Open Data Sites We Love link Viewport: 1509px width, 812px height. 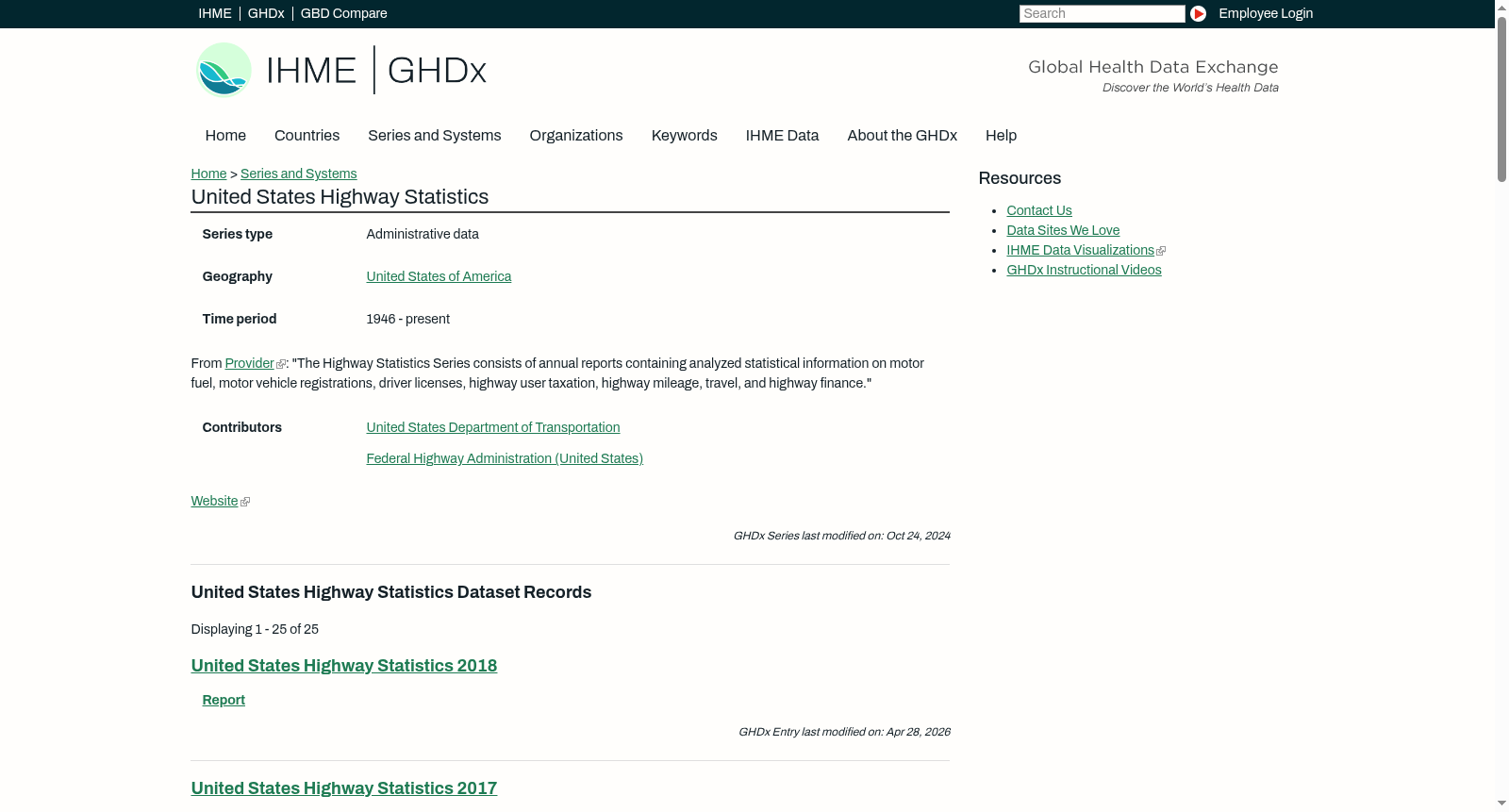click(1063, 230)
